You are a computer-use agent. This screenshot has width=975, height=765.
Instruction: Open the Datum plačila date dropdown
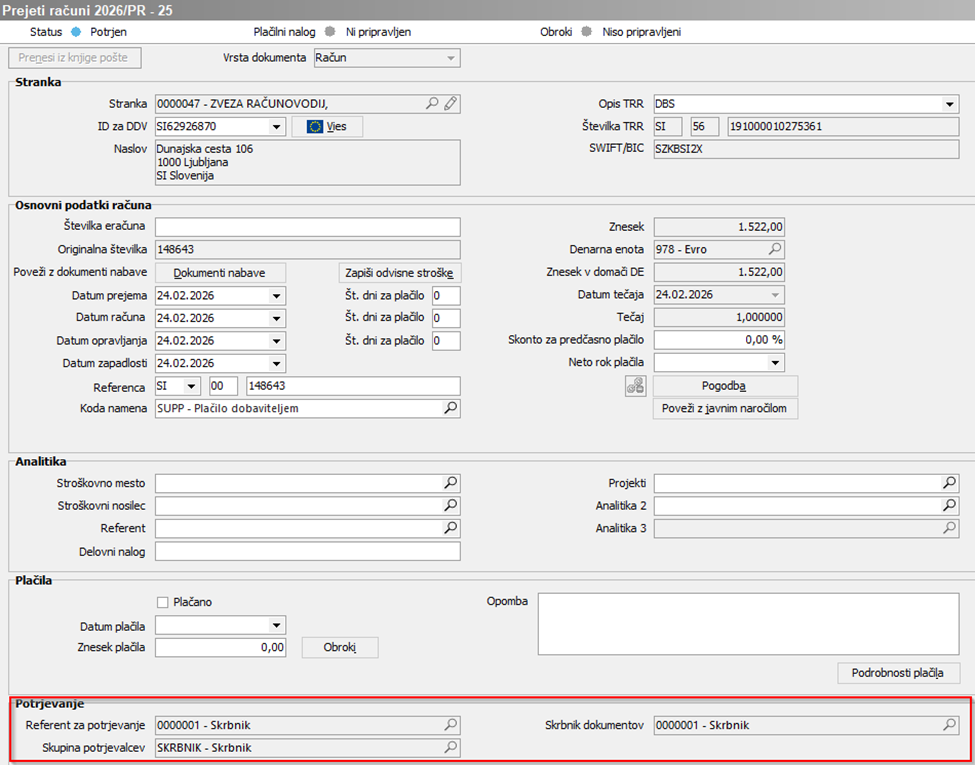pos(277,625)
